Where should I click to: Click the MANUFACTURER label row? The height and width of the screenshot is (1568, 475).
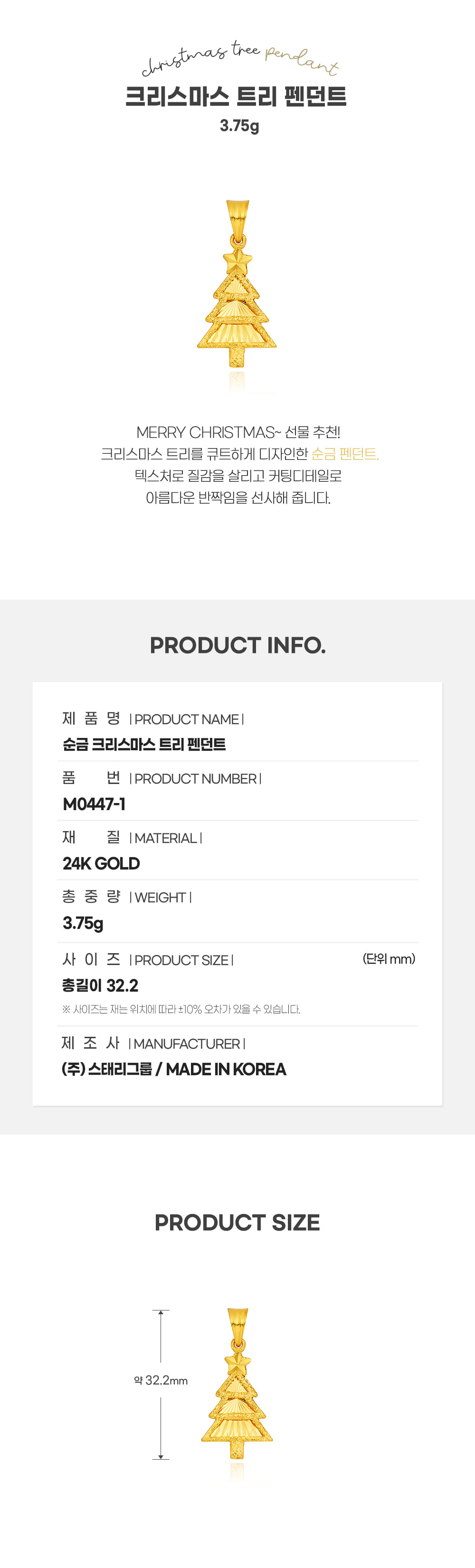(x=154, y=1043)
